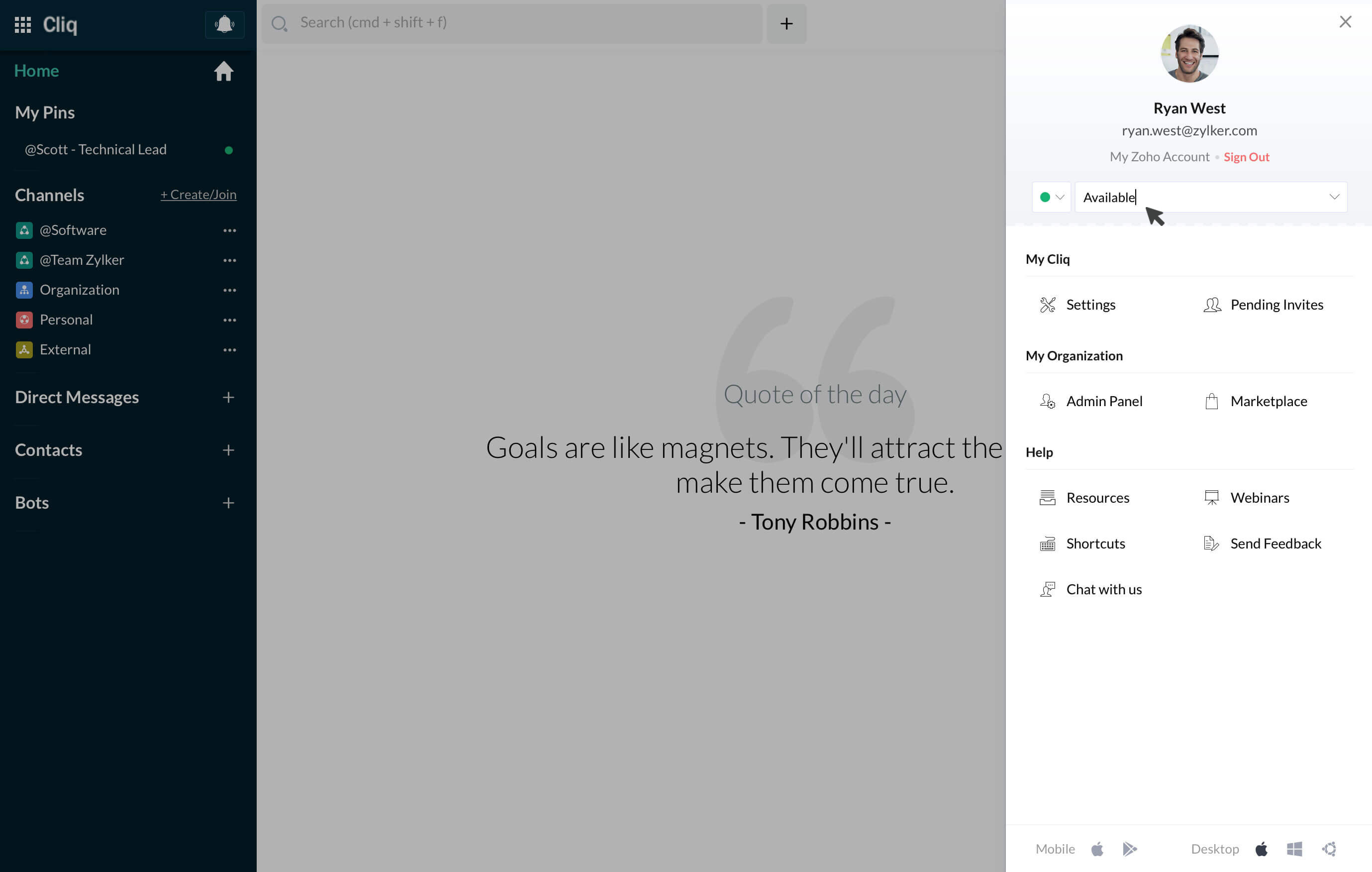
Task: Open the Webinars presentation icon
Action: coord(1211,498)
